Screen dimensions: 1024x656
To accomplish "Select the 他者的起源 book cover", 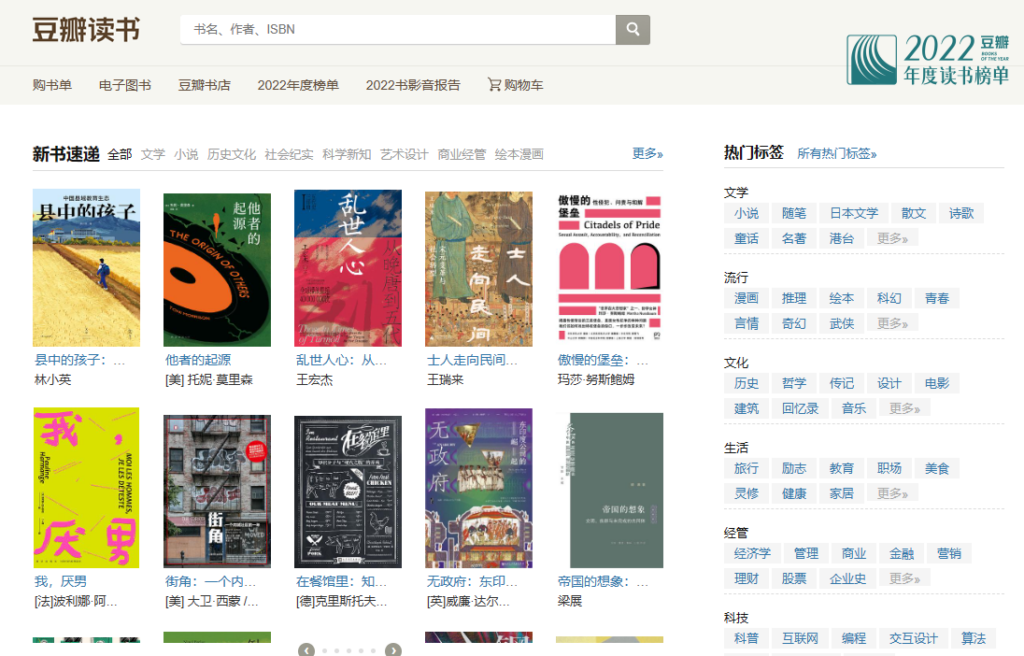I will [x=217, y=270].
